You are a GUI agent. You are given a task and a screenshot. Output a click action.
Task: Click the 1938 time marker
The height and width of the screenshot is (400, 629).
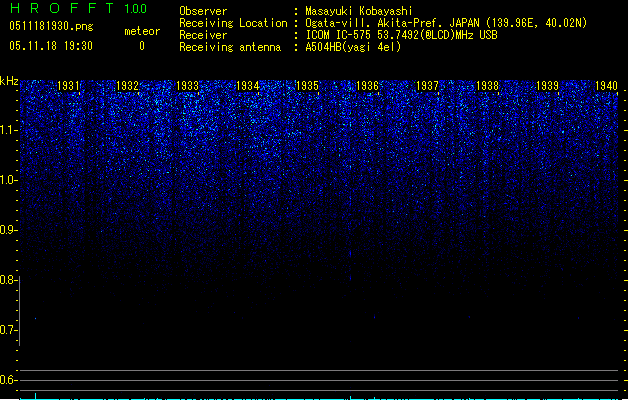(487, 86)
